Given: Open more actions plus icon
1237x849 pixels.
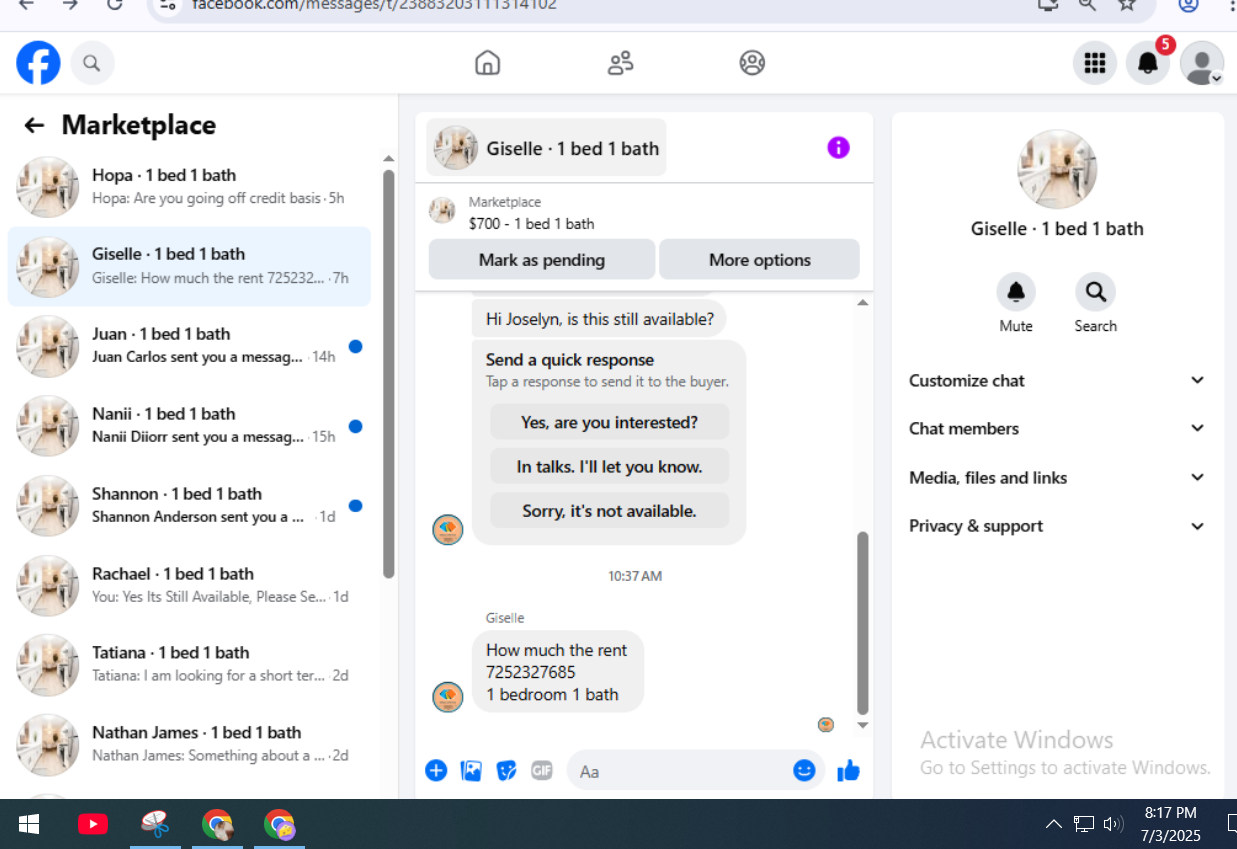Looking at the screenshot, I should pos(436,770).
